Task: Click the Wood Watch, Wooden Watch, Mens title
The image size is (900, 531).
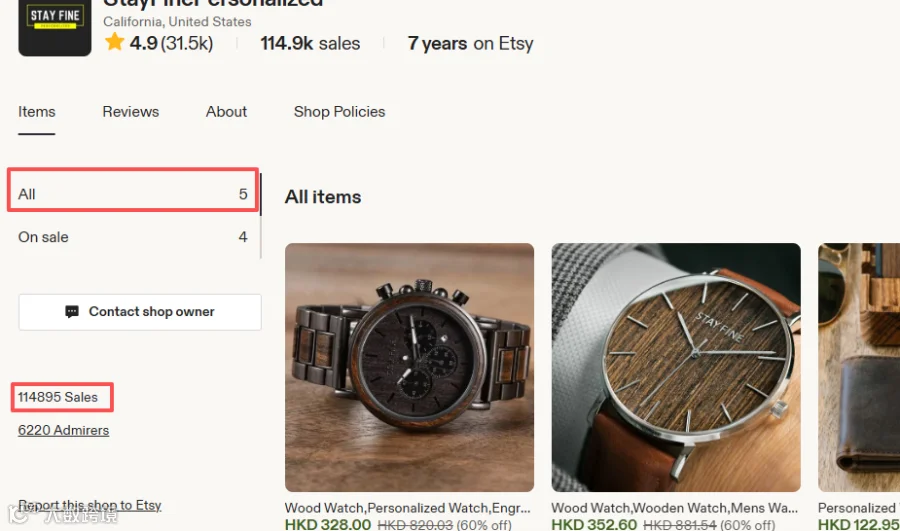Action: [674, 508]
